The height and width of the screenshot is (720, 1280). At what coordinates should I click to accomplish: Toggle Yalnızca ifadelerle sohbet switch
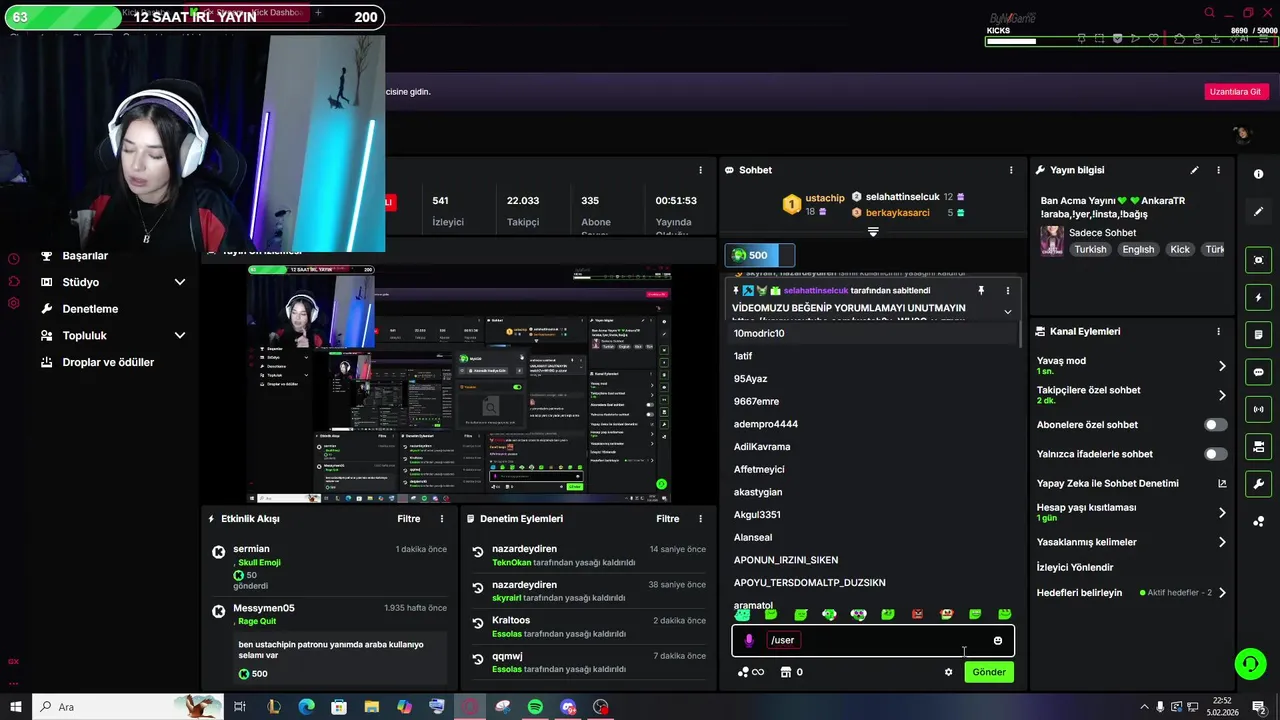1216,454
